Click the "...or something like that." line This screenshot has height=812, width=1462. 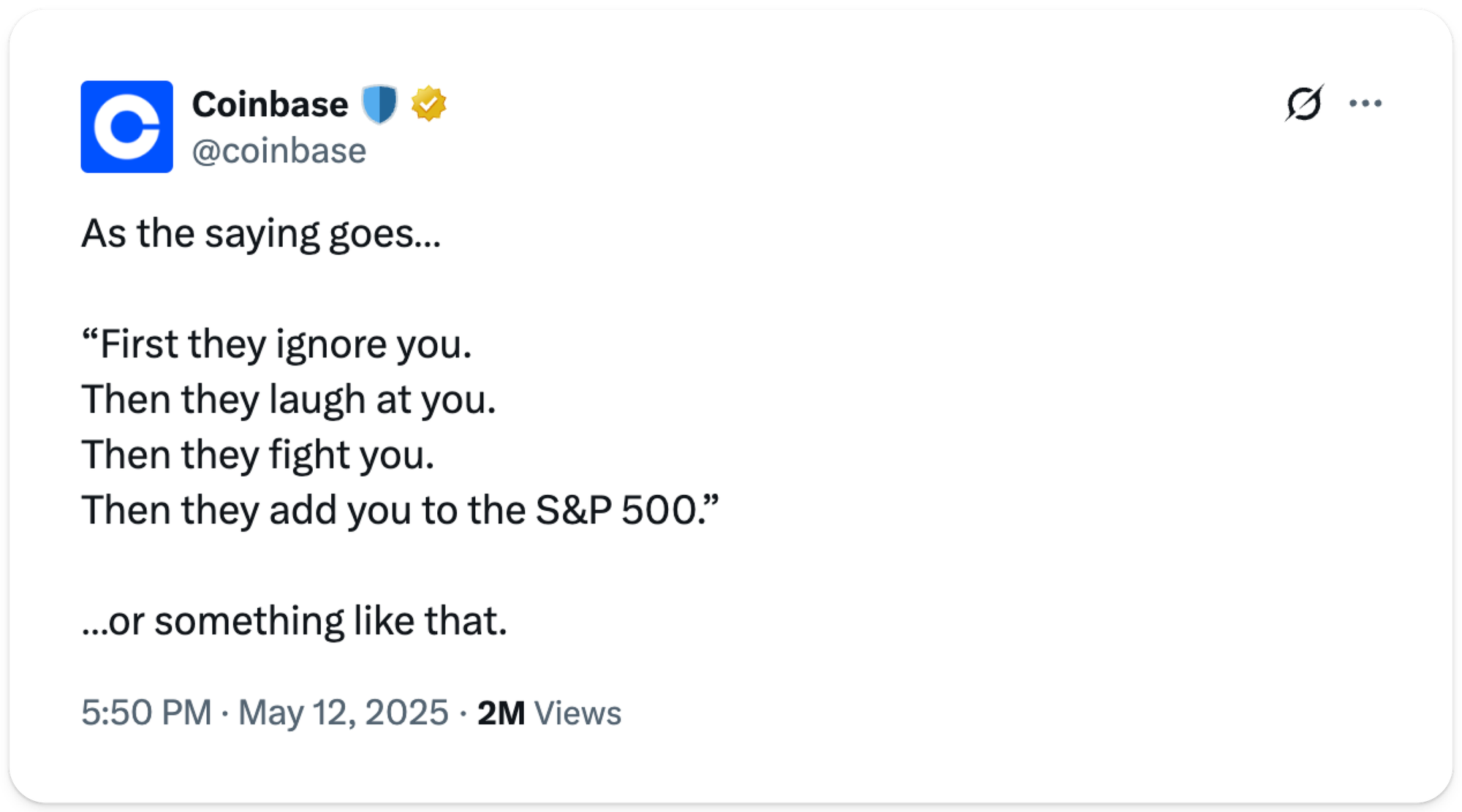point(294,621)
